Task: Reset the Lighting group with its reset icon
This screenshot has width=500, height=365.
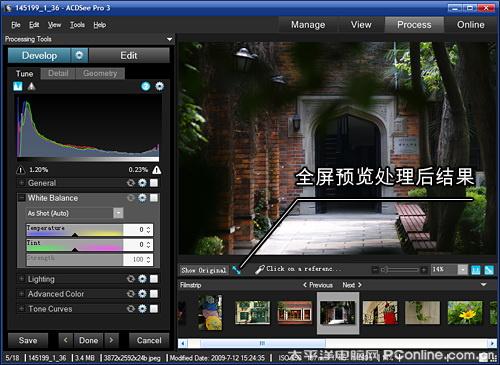Action: click(x=131, y=279)
